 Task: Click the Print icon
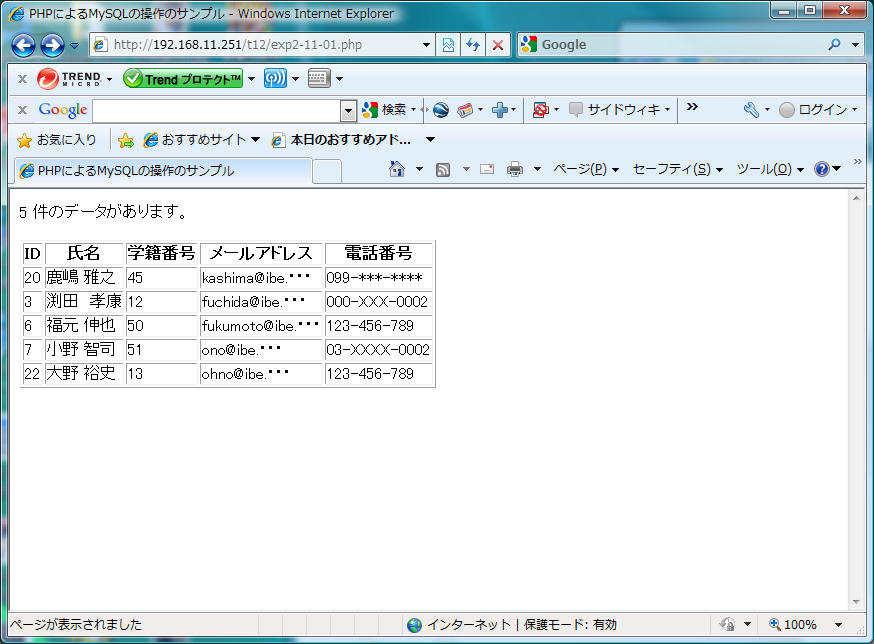pyautogui.click(x=515, y=169)
